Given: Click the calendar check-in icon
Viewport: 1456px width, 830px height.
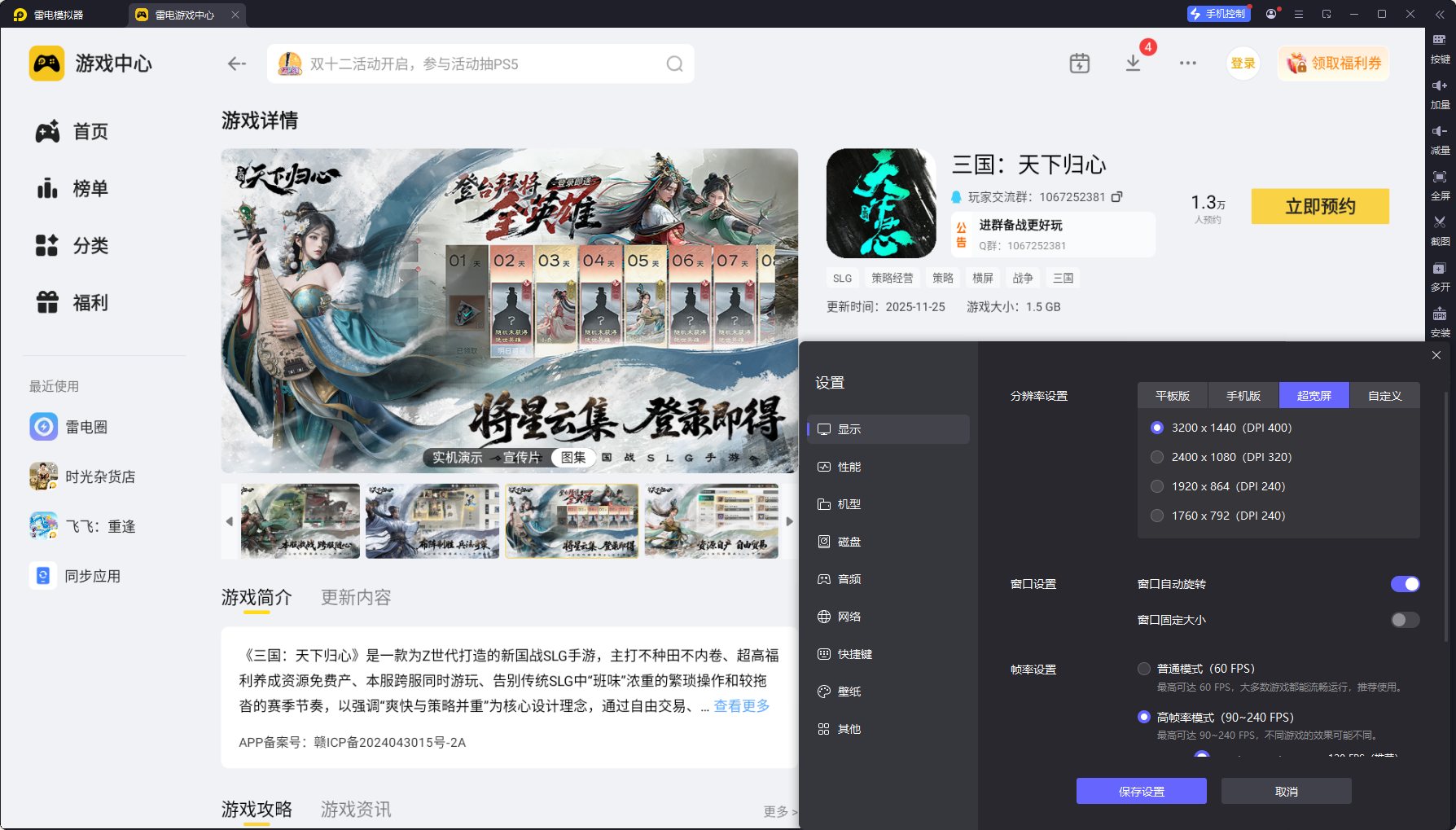Looking at the screenshot, I should click(1079, 64).
